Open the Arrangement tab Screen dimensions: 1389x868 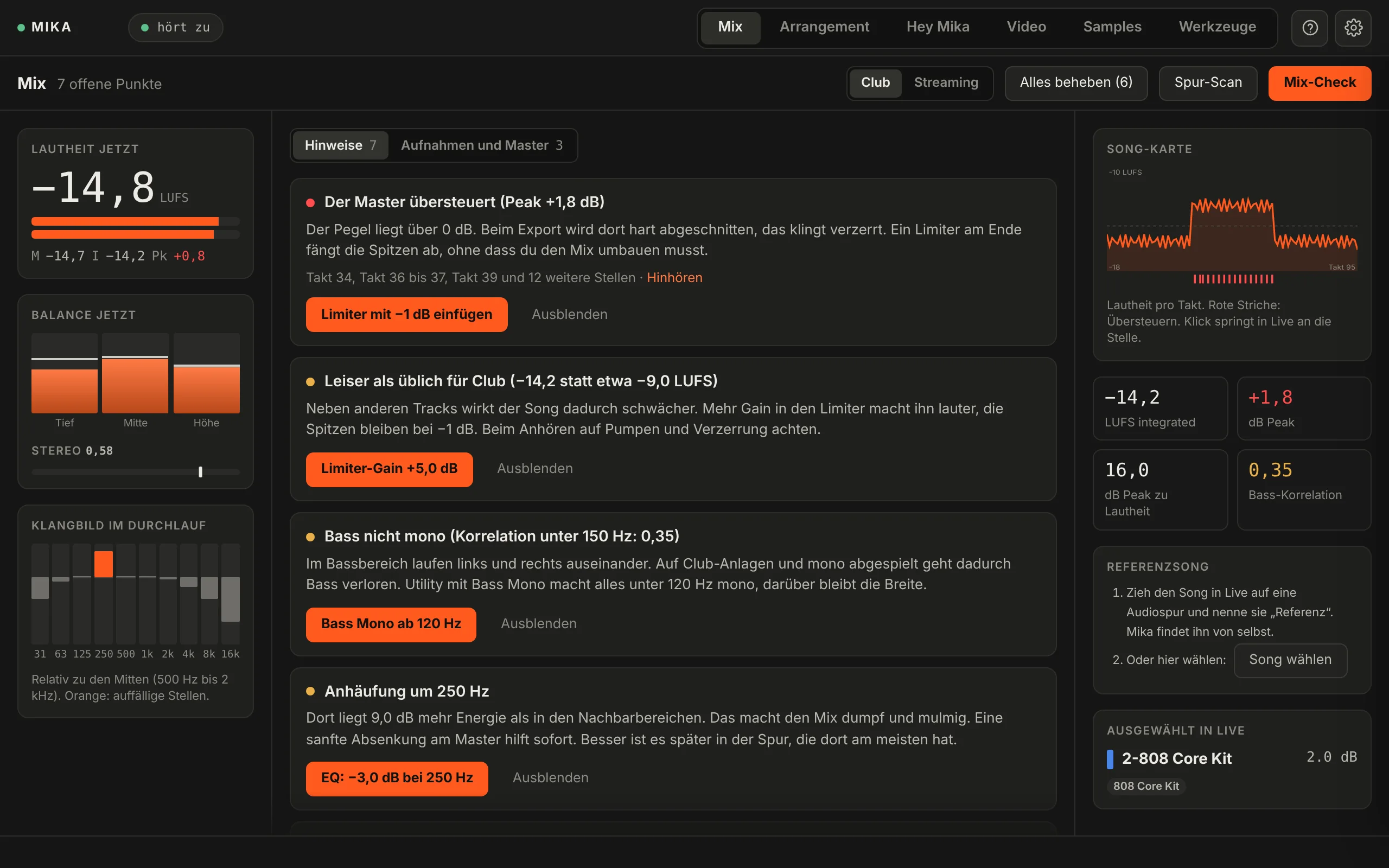coord(824,27)
